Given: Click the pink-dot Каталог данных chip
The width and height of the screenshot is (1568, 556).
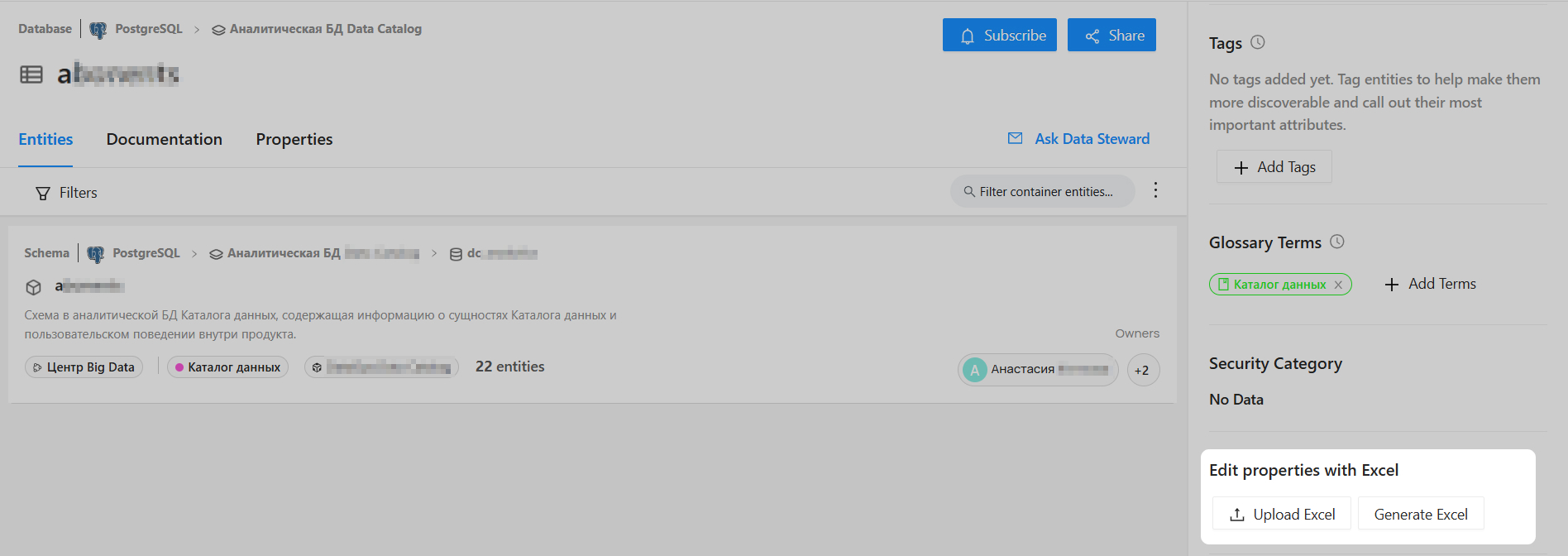Looking at the screenshot, I should (227, 367).
